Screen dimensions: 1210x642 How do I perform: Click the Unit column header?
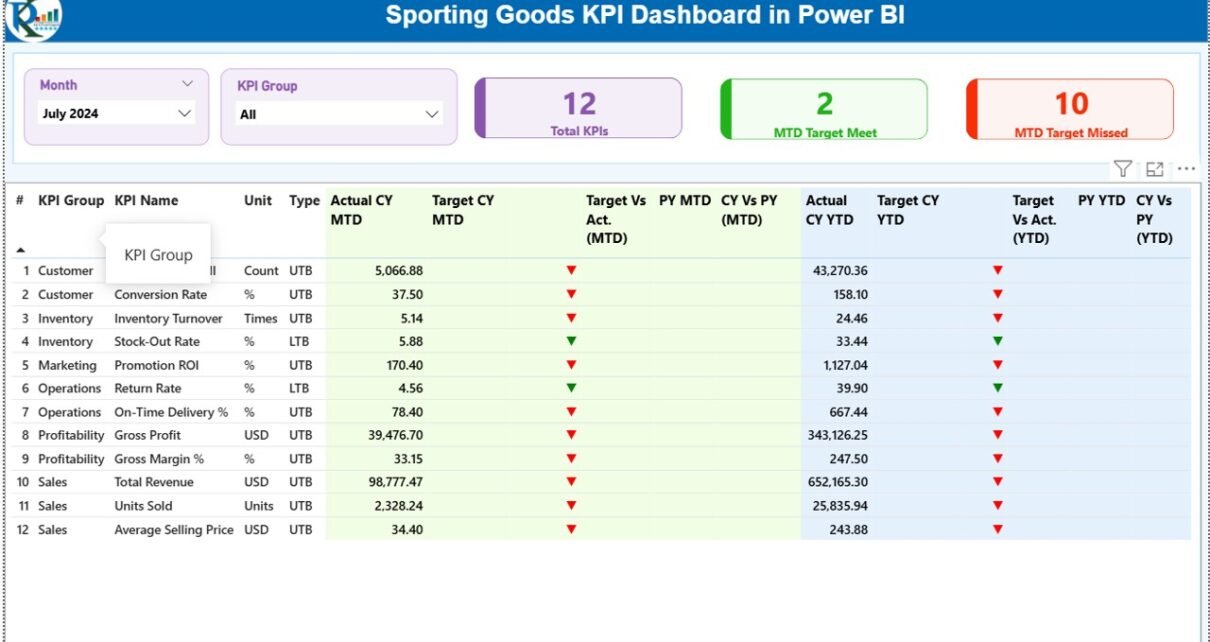coord(257,201)
